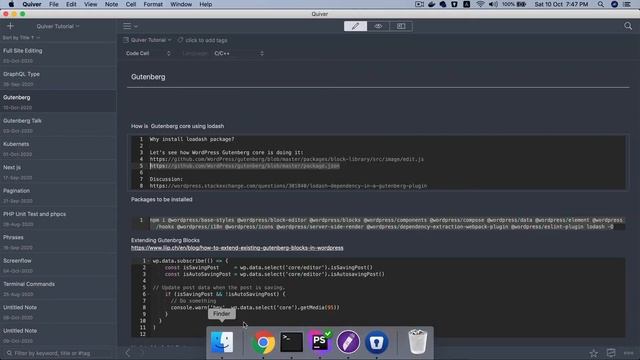Open the liip.ch extending Gutenberg blocks link
The width and height of the screenshot is (640, 360).
[x=237, y=248]
